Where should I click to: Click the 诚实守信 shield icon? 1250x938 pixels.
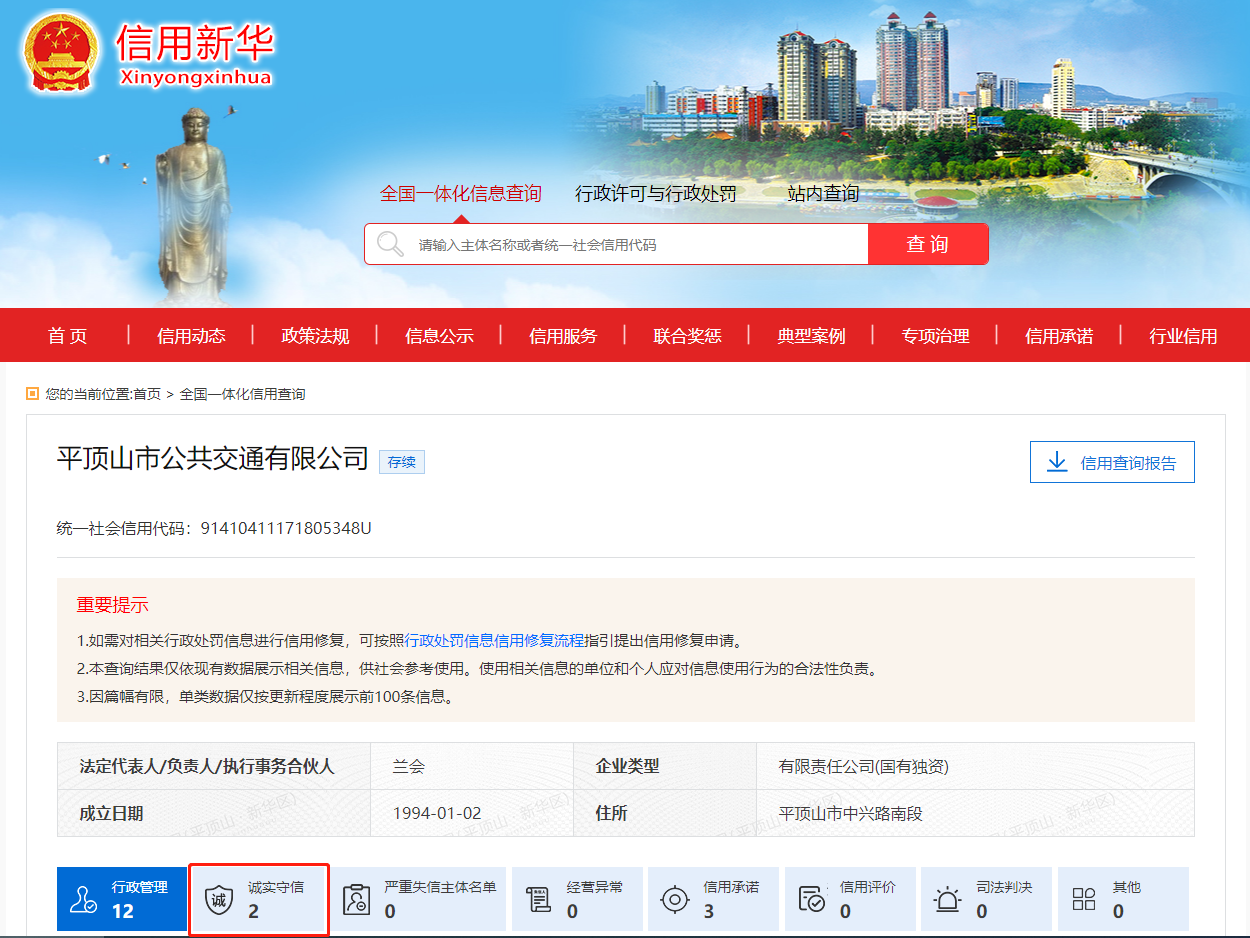point(219,899)
